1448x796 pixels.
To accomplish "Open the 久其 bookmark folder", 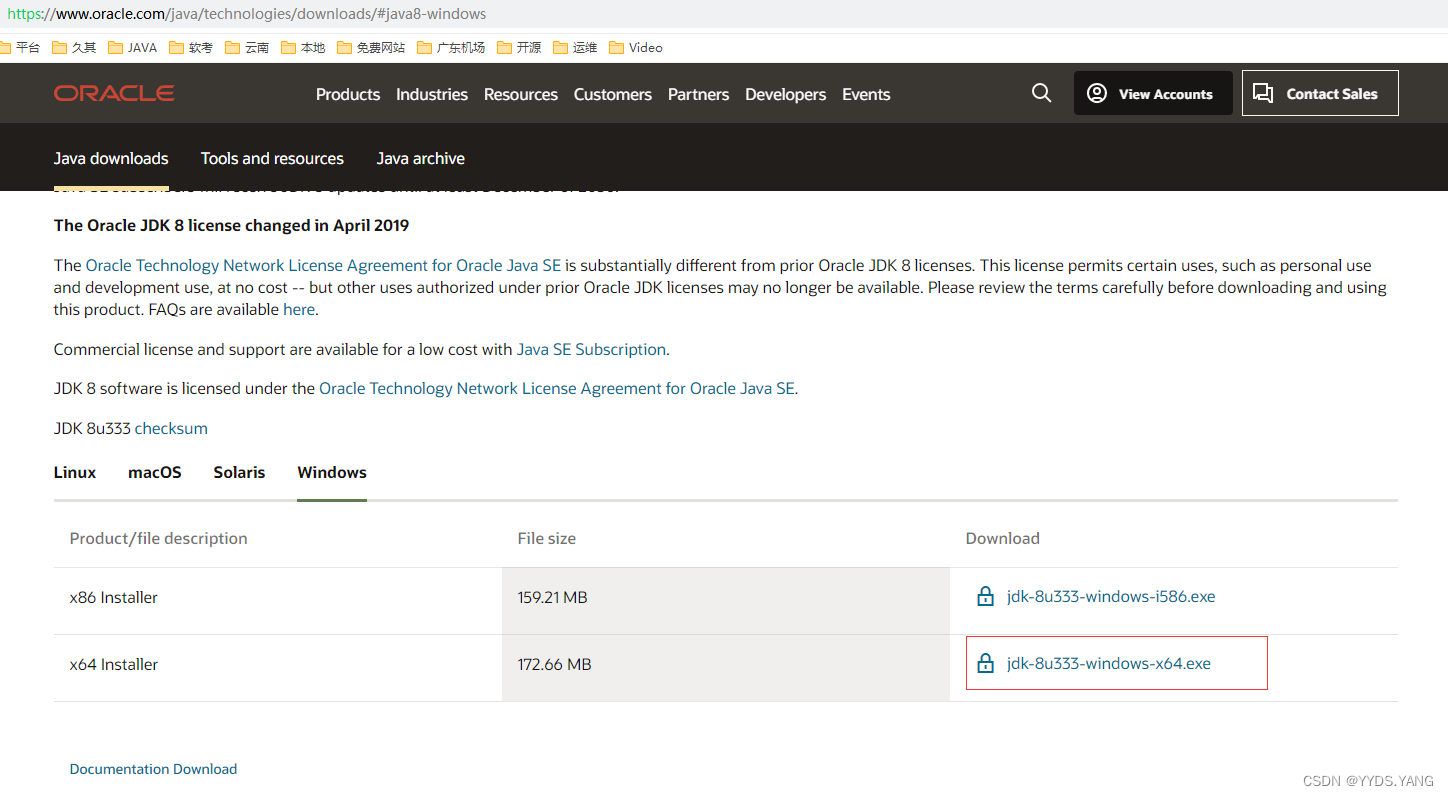I will click(x=74, y=47).
